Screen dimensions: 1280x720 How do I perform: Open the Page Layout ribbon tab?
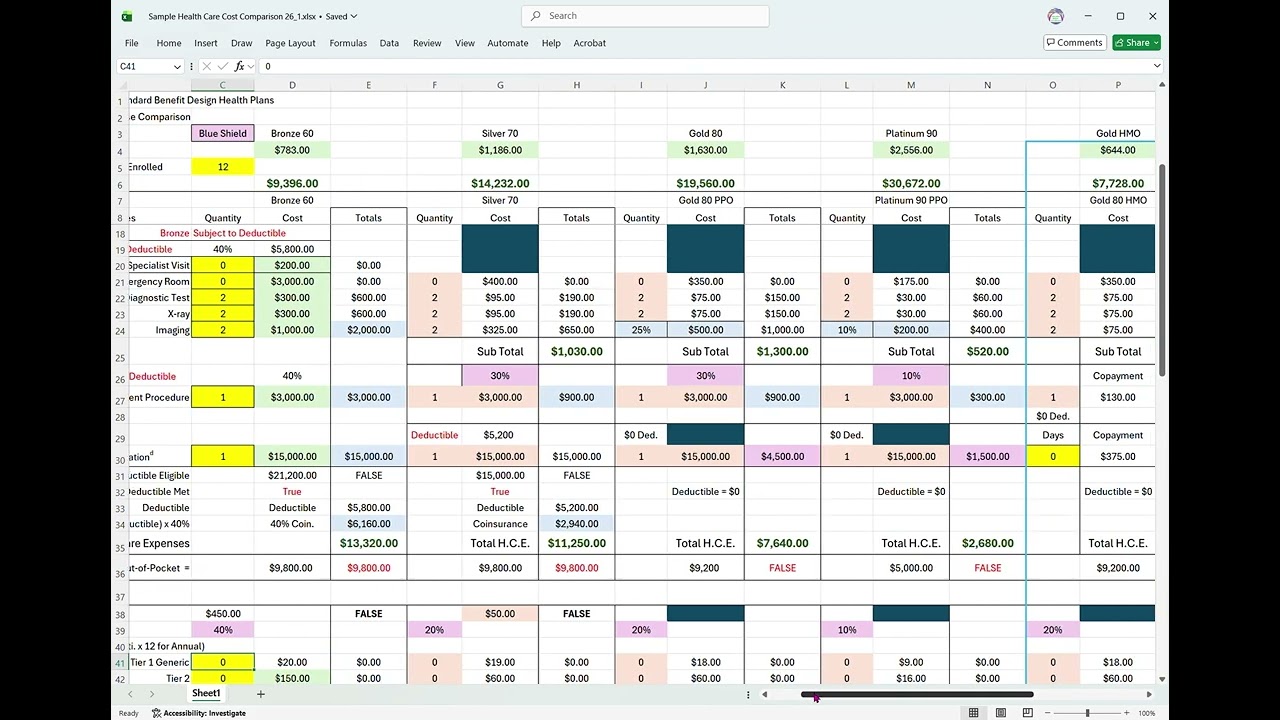pos(290,43)
